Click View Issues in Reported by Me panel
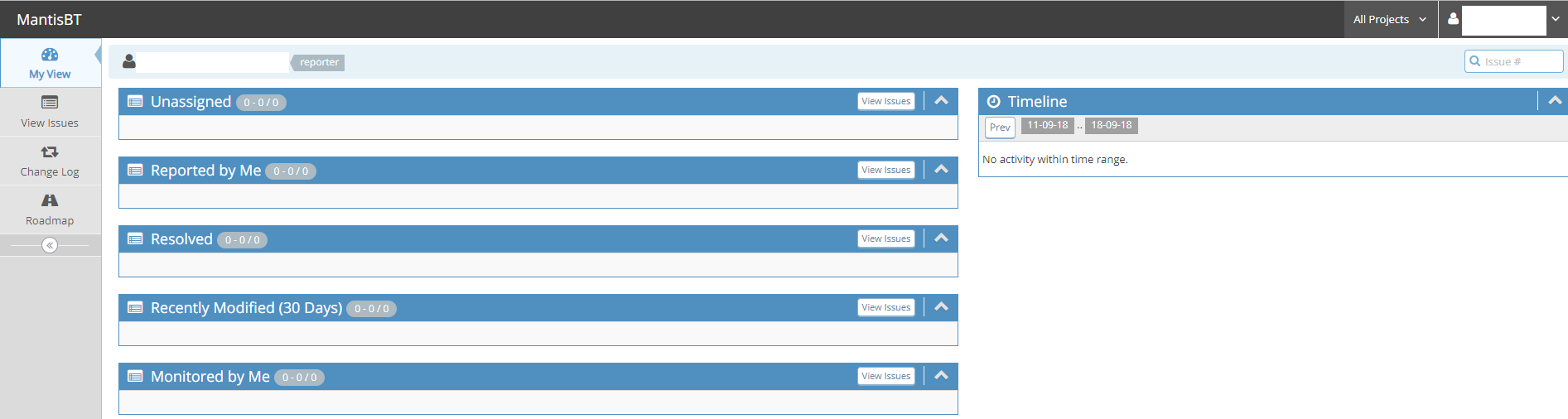Viewport: 1568px width, 419px height. point(886,170)
